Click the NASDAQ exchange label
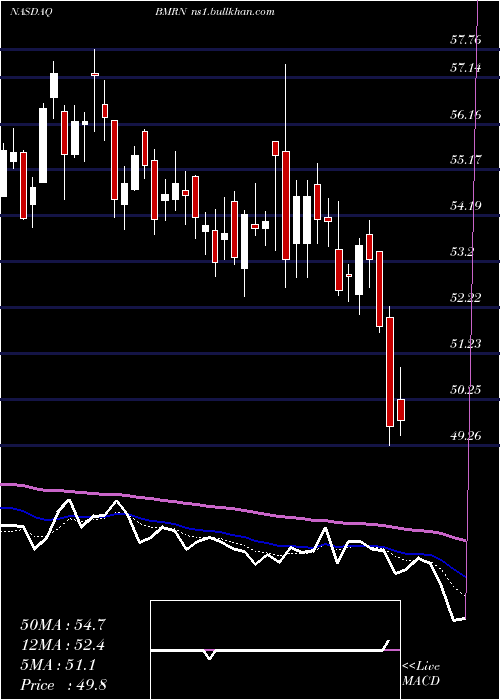 point(29,12)
